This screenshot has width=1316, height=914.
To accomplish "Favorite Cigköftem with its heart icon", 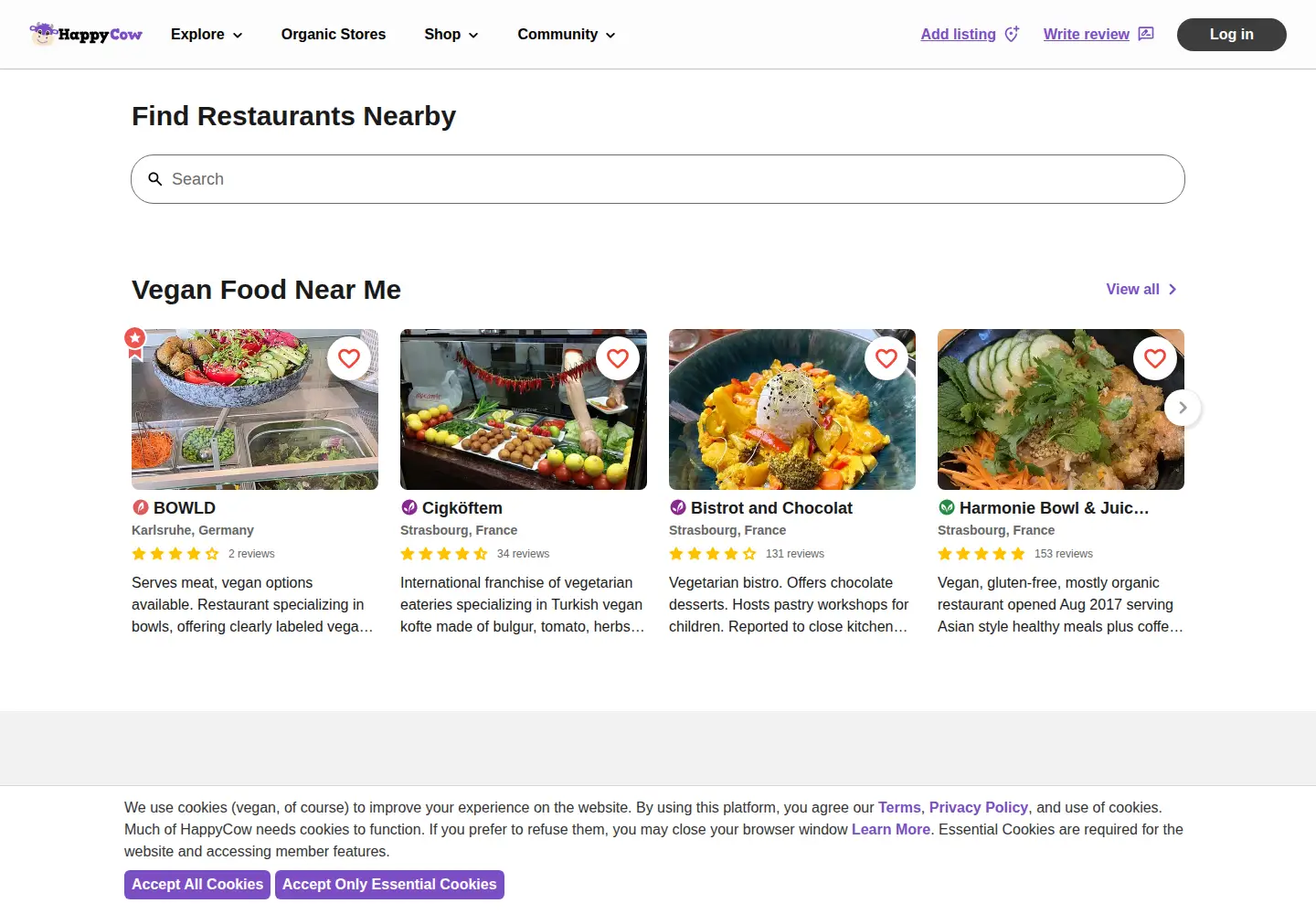I will click(x=618, y=358).
